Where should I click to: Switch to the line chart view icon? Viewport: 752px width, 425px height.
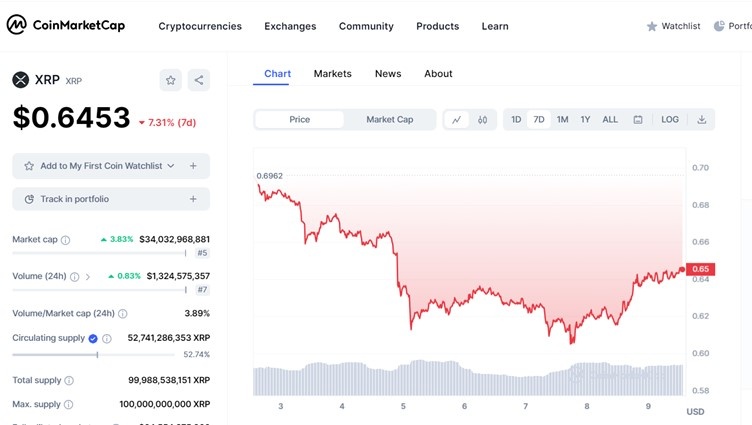[456, 120]
